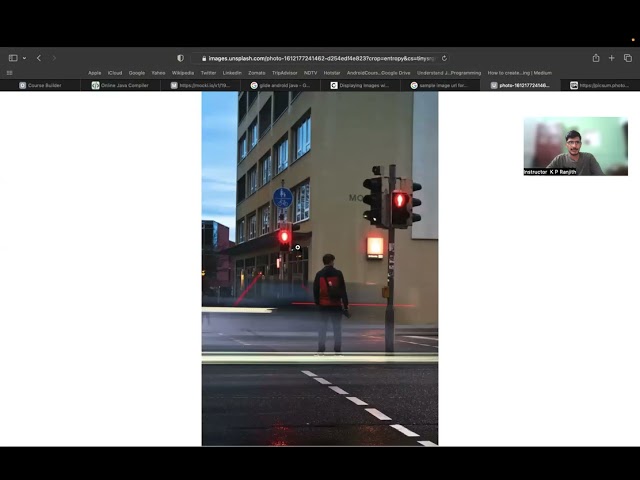Open the Share button in toolbar

coord(596,58)
